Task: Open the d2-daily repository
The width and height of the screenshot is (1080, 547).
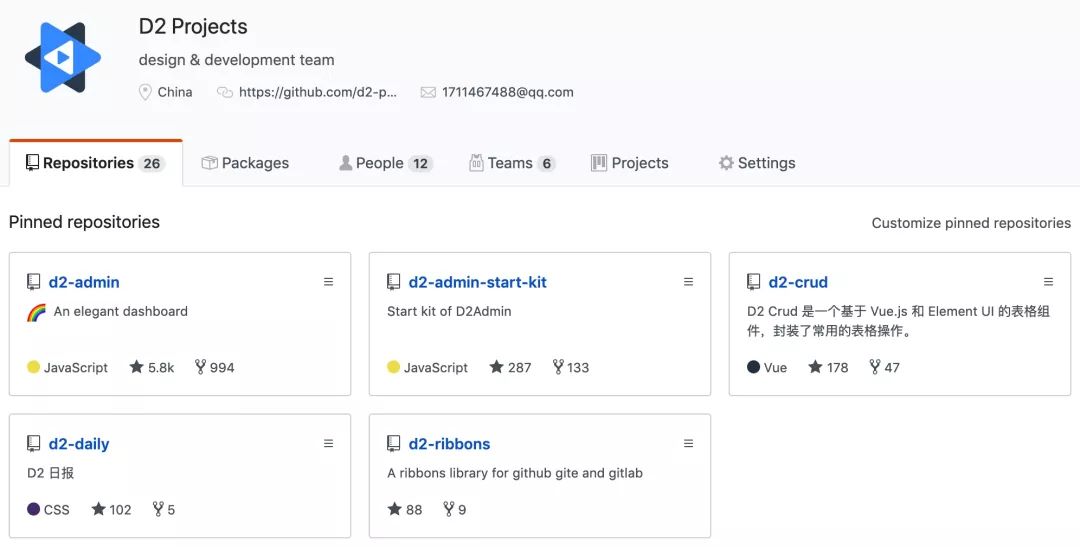Action: (79, 444)
